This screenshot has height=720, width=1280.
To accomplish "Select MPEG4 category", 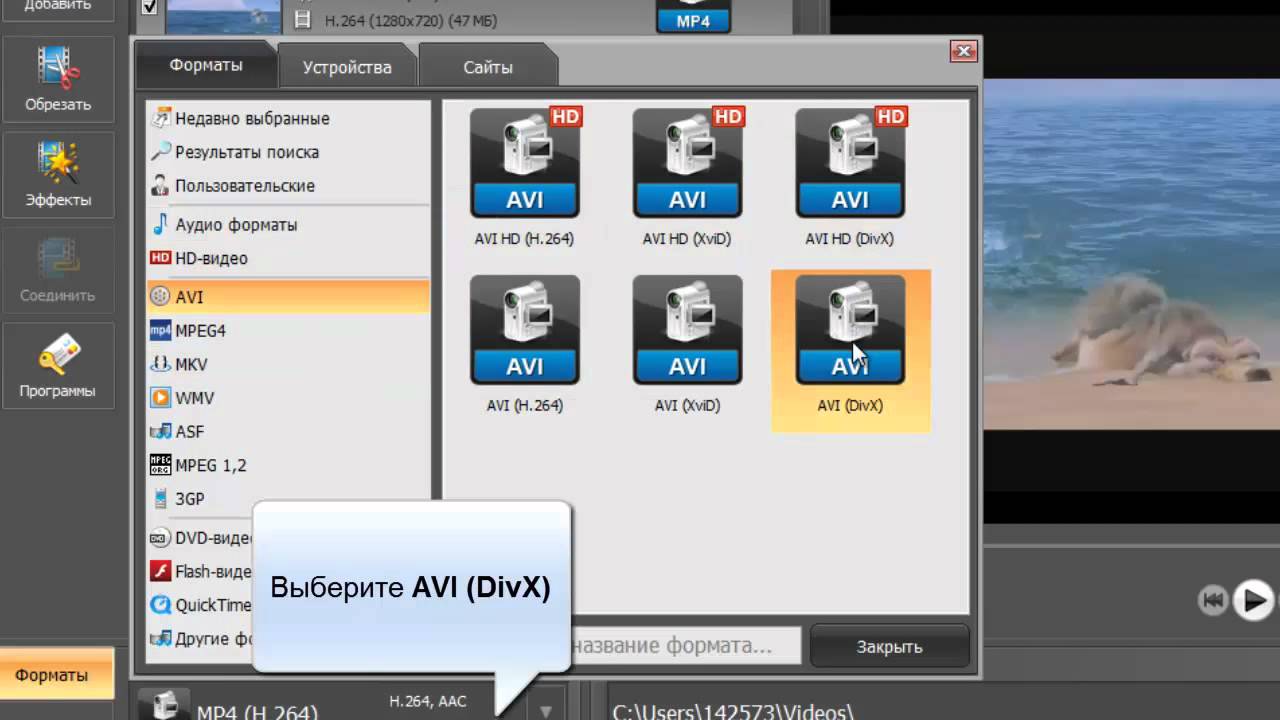I will [289, 331].
